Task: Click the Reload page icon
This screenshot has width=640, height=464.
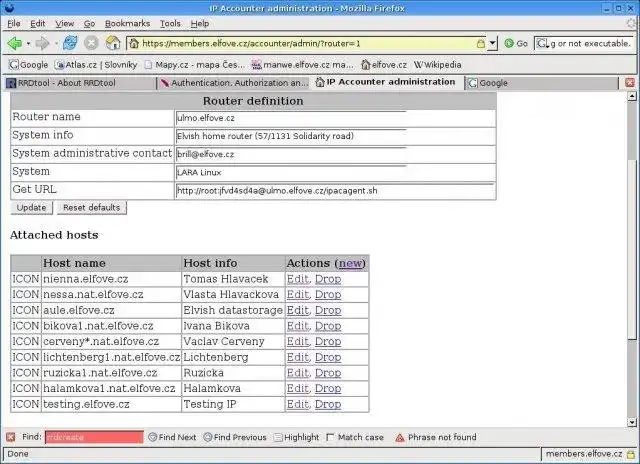Action: [70, 43]
